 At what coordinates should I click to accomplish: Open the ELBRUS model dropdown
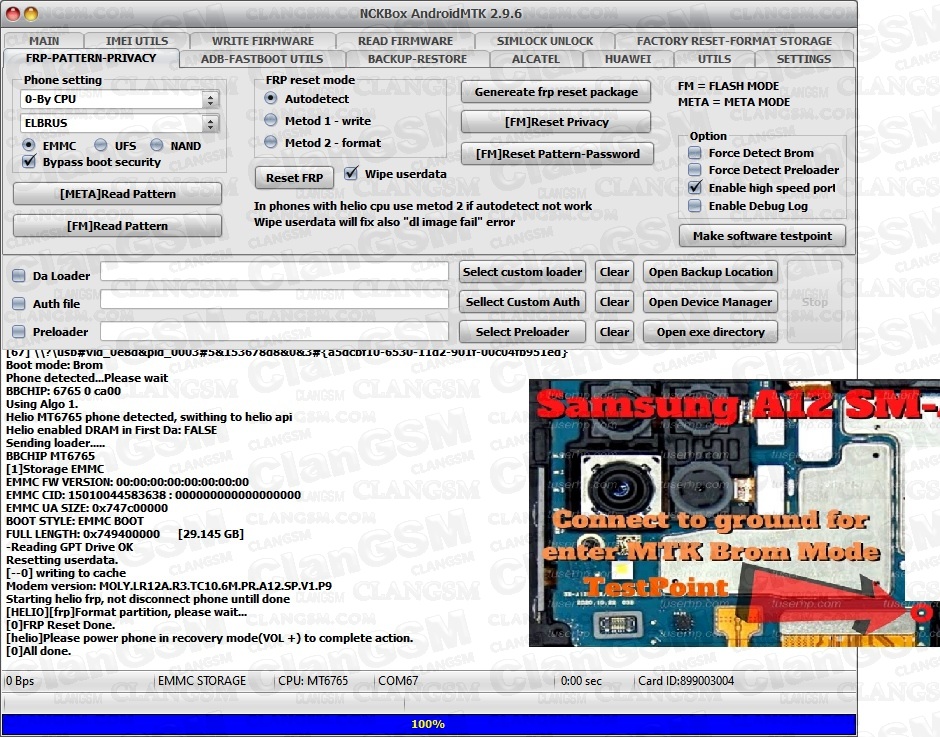click(x=210, y=124)
